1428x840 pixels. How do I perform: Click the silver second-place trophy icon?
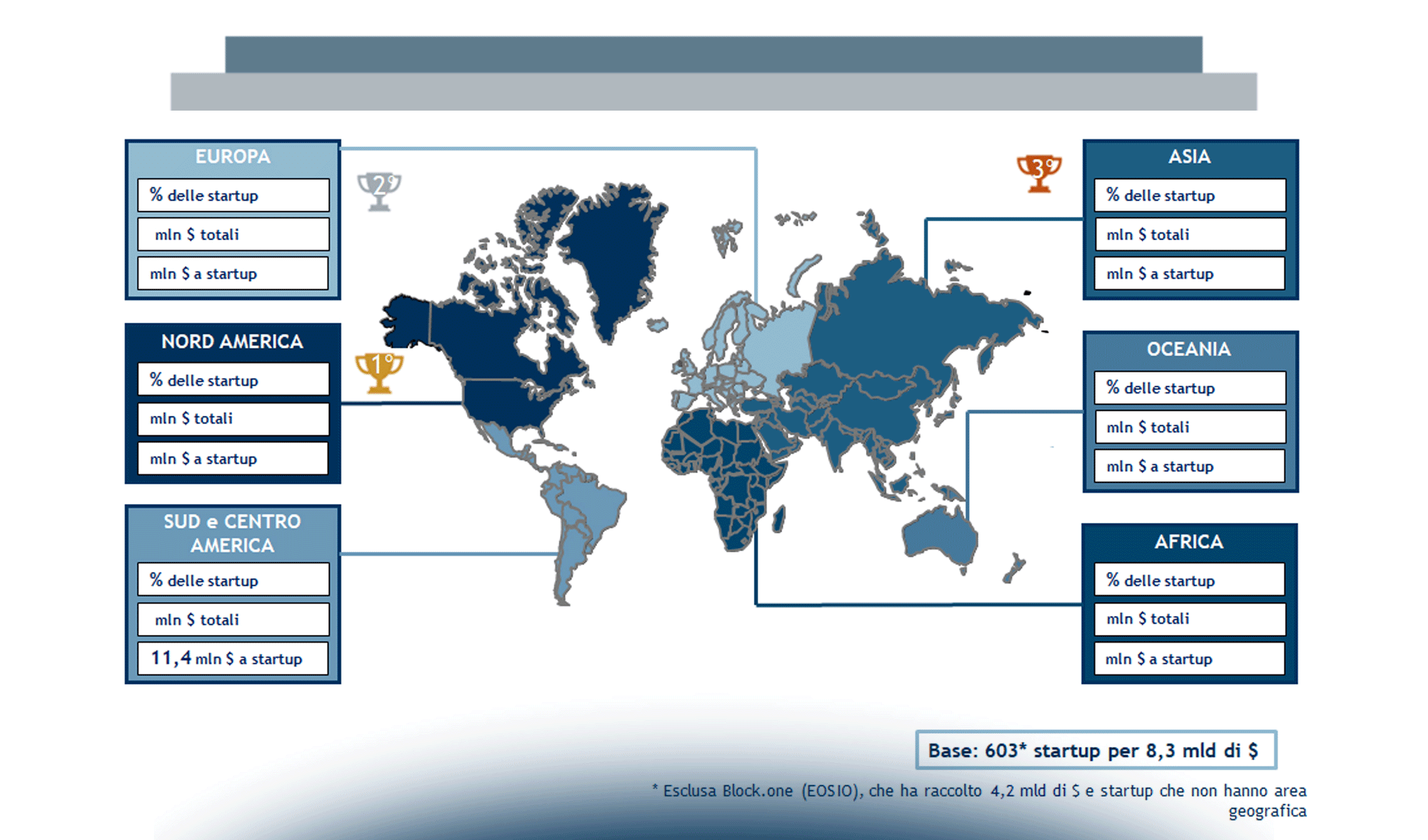(379, 190)
